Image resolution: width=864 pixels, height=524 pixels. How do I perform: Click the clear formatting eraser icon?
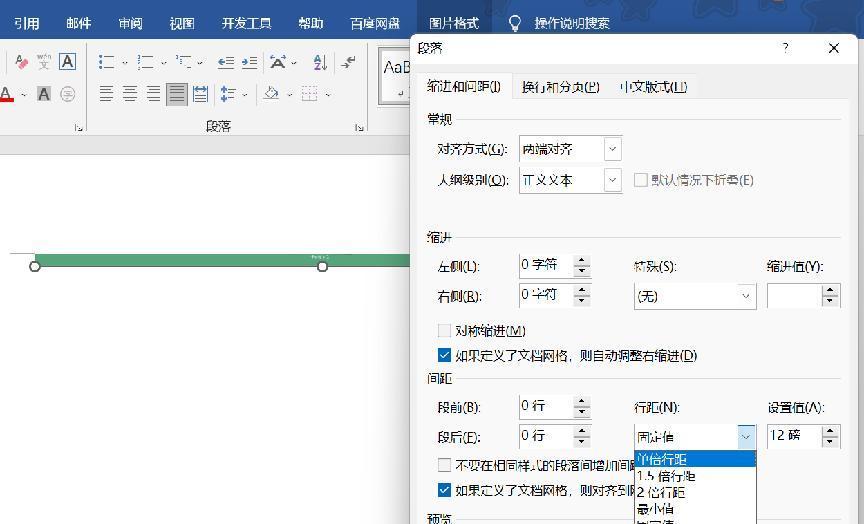pos(21,62)
